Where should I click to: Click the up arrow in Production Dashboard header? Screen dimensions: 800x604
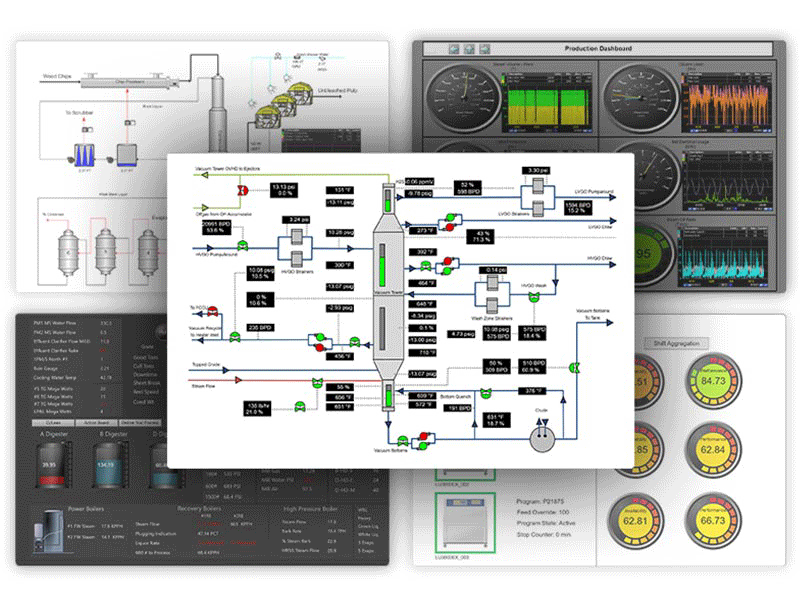tap(469, 49)
